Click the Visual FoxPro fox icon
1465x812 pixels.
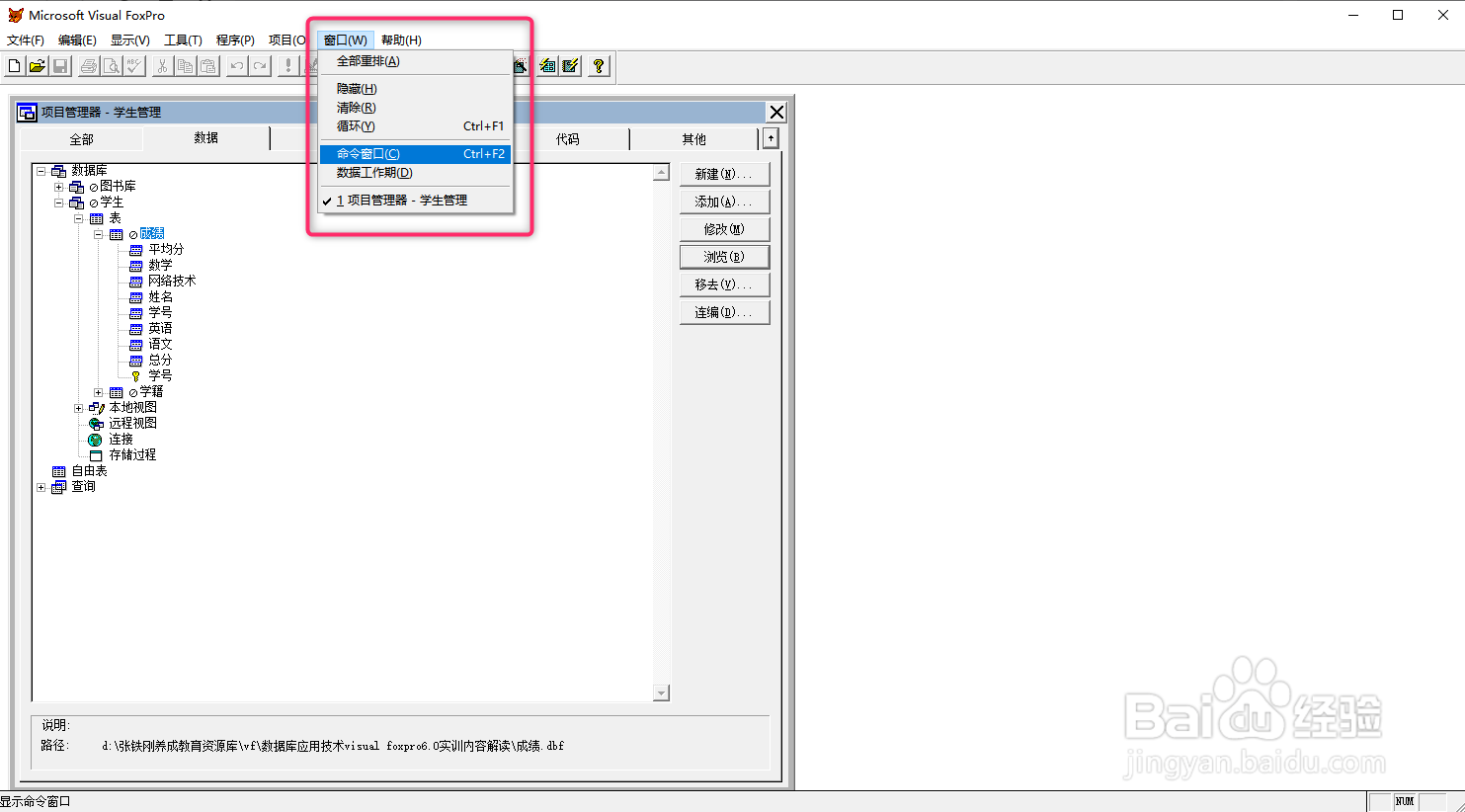click(x=15, y=15)
